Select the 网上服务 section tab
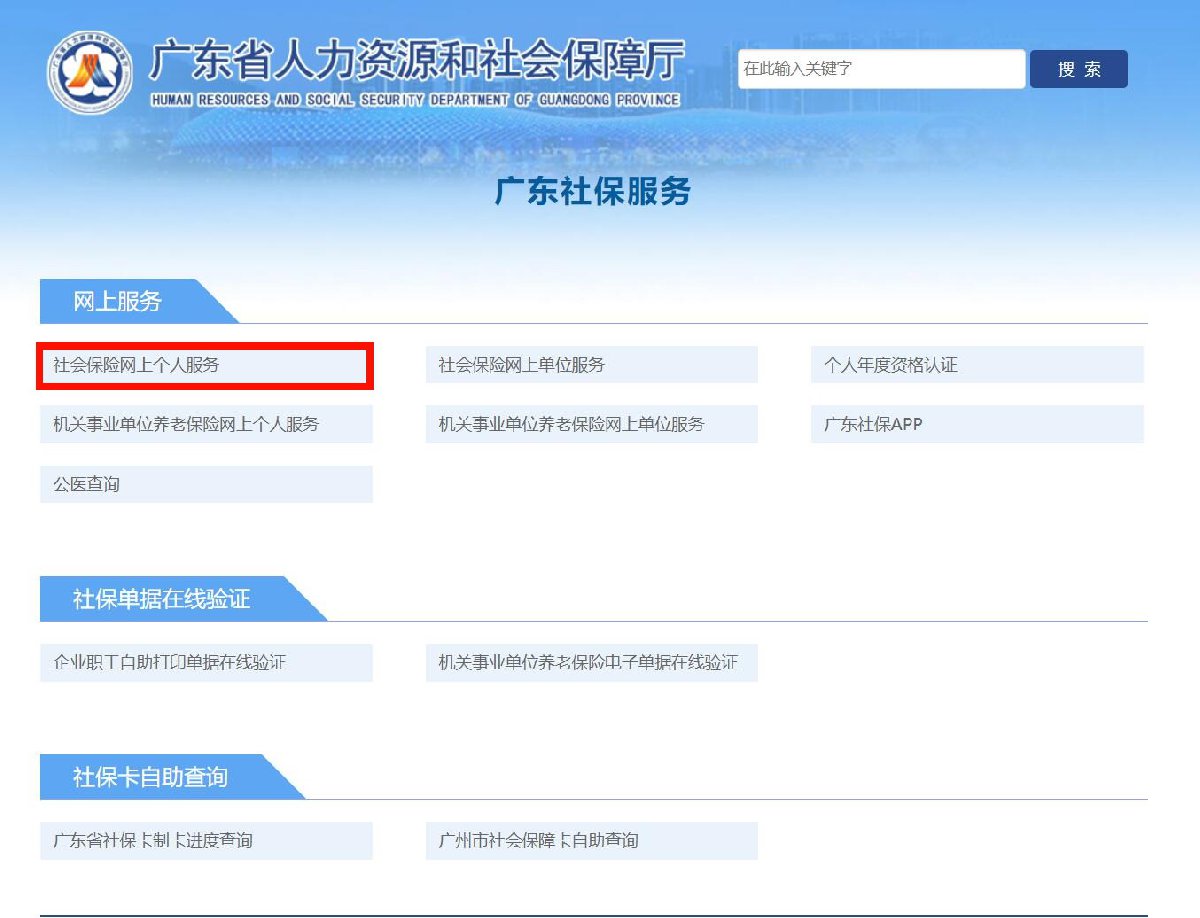1200x918 pixels. (x=120, y=301)
